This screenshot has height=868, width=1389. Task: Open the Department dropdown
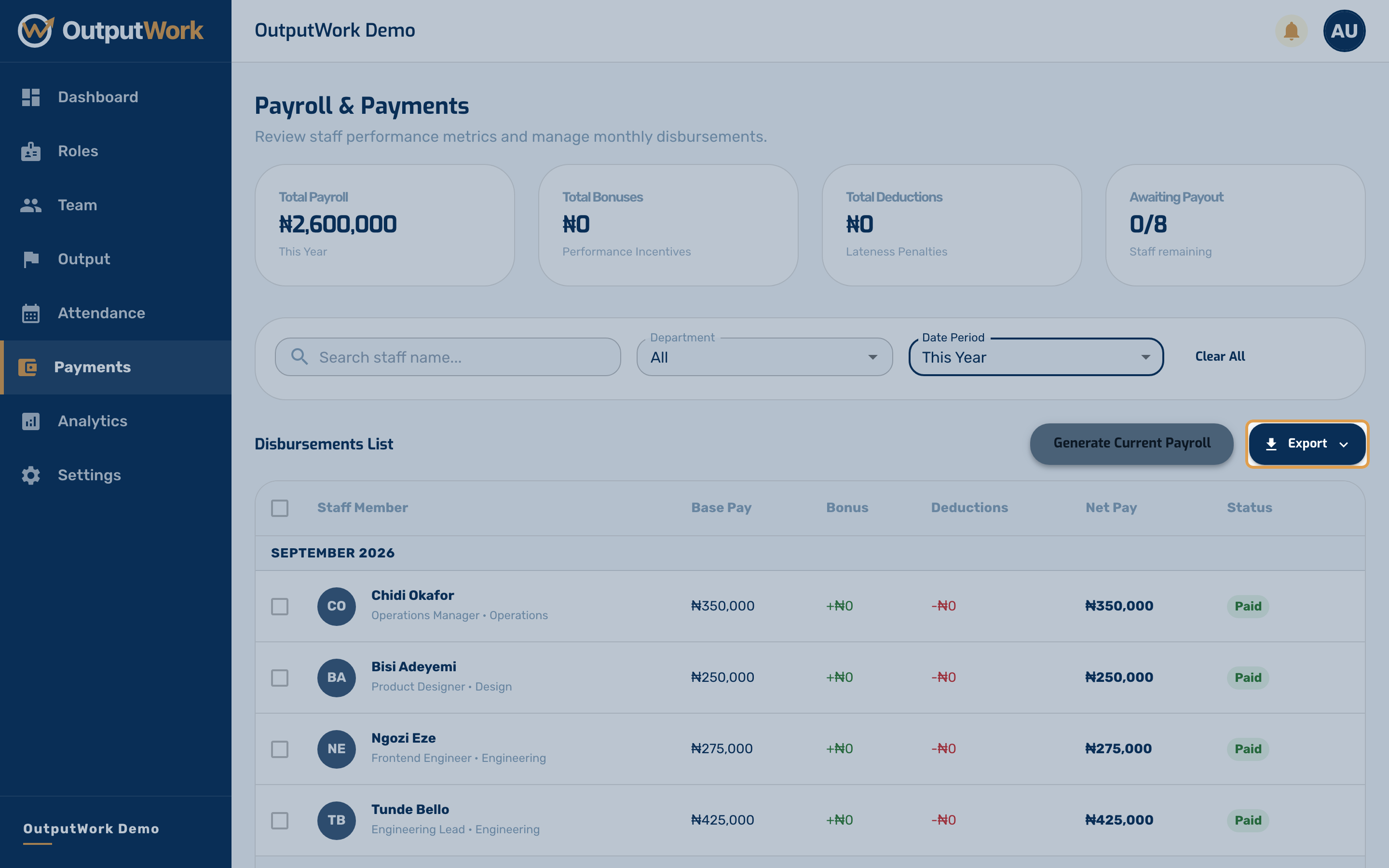(764, 357)
